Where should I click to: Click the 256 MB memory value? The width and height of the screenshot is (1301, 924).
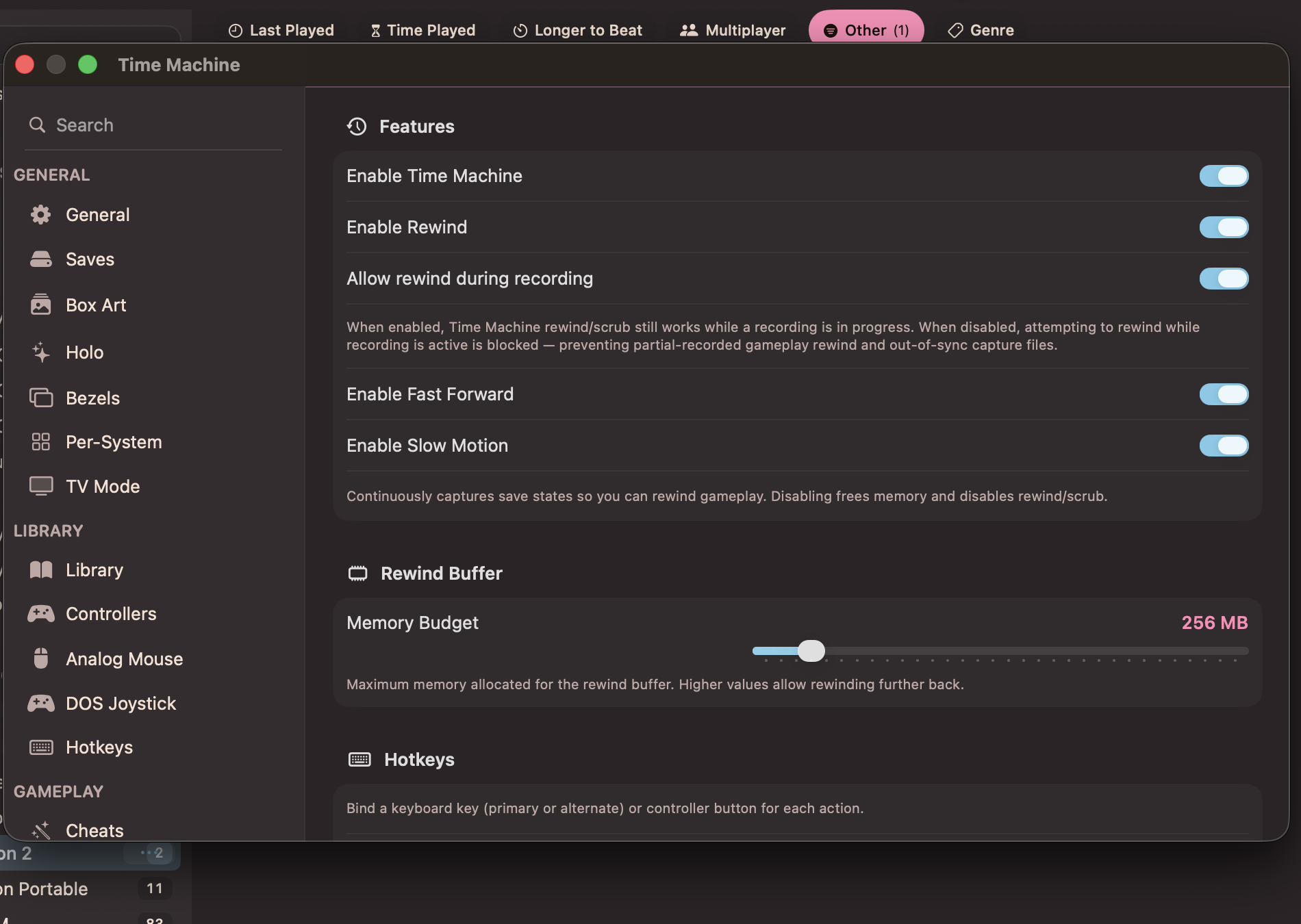[1214, 622]
